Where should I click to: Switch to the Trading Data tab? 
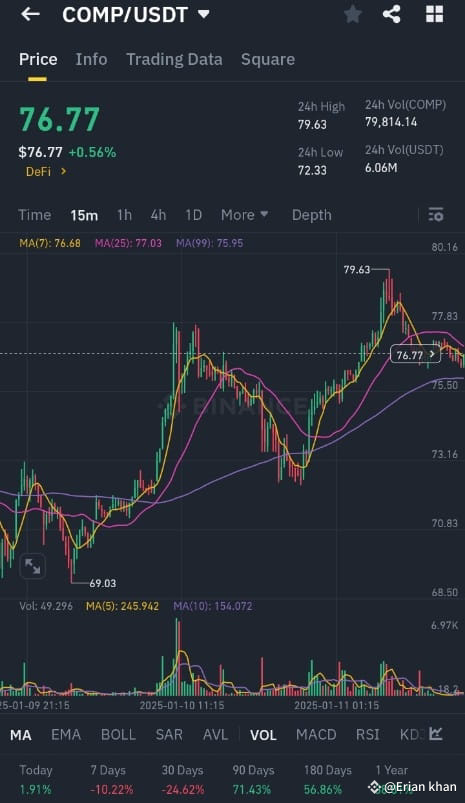pyautogui.click(x=174, y=59)
